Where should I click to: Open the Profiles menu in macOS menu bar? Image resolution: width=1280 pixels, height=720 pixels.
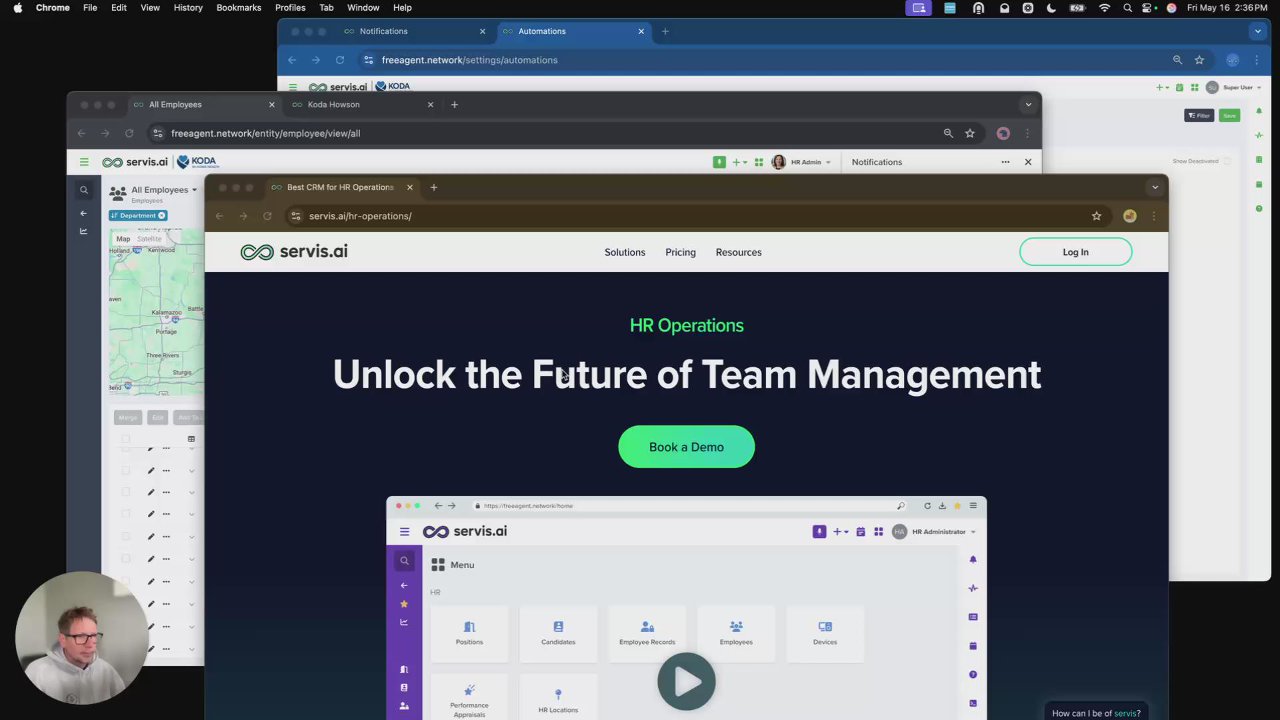pyautogui.click(x=290, y=8)
